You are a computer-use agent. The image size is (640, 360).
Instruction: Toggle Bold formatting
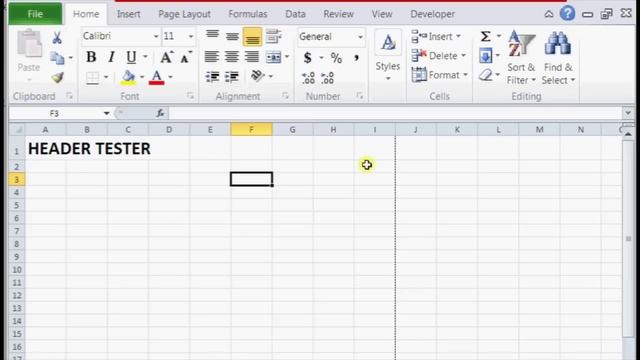[91, 57]
